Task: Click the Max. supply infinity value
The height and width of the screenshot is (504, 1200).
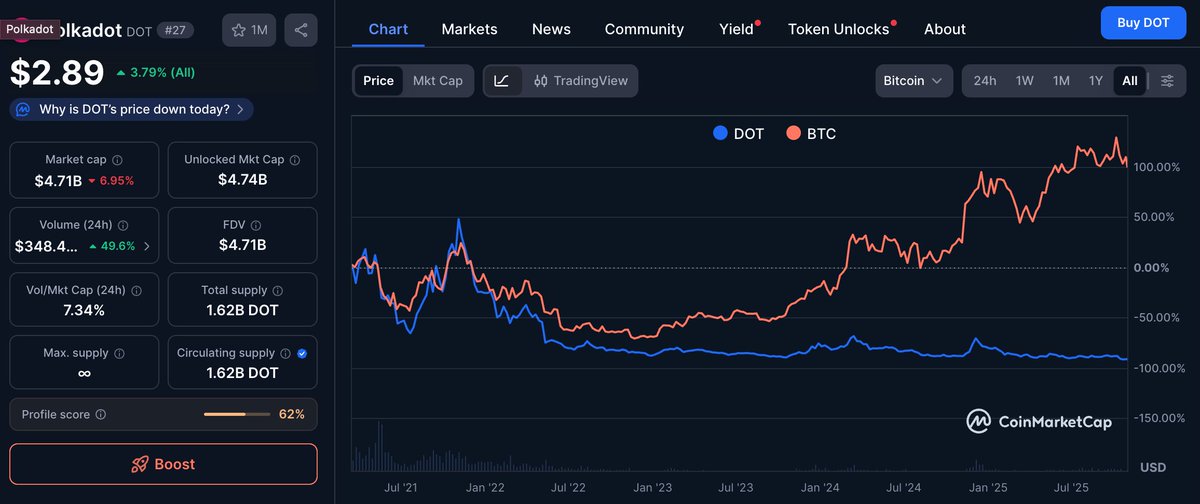Action: 84,373
